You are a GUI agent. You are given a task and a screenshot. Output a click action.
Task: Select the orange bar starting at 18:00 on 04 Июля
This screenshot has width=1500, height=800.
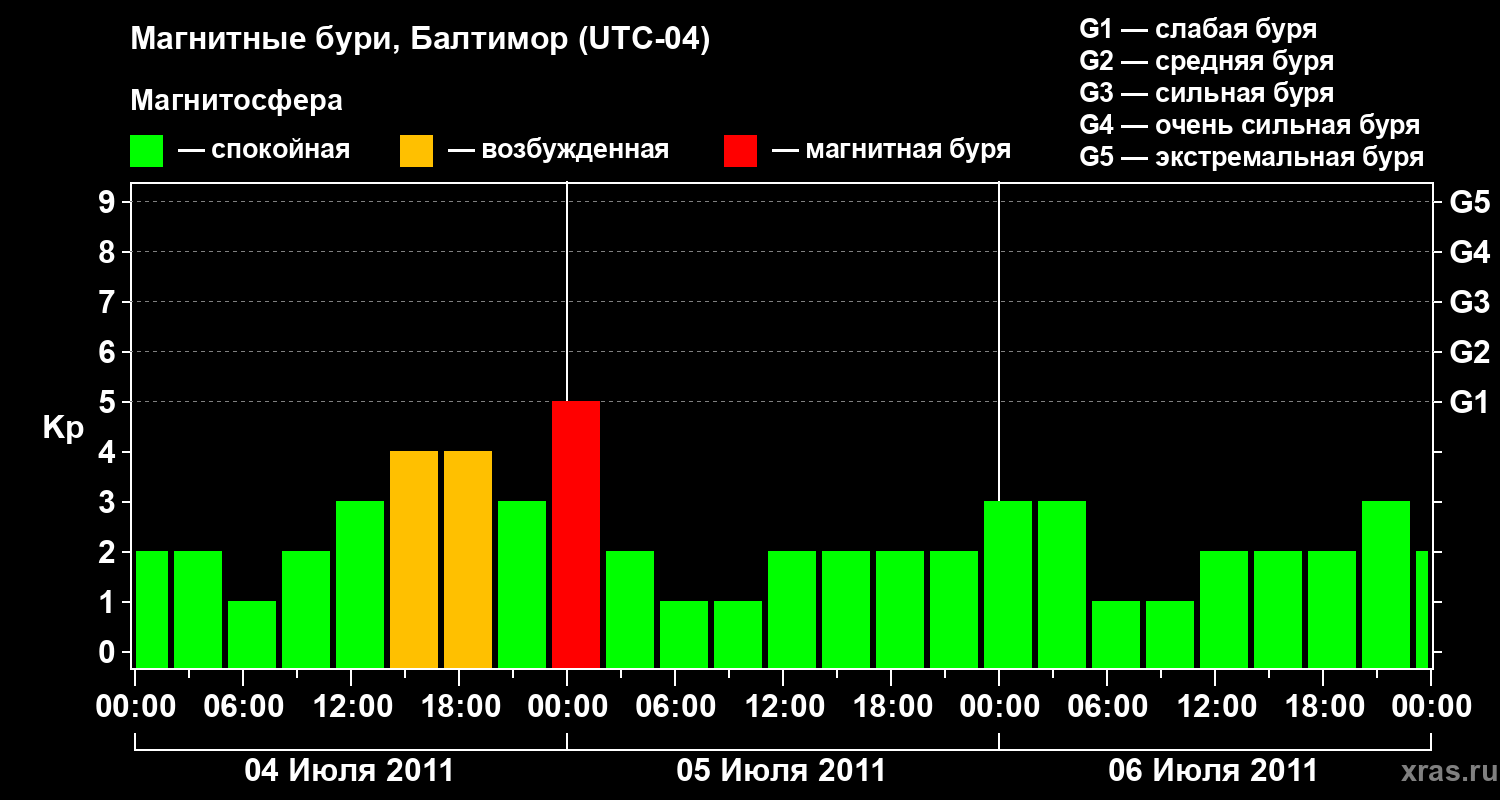(x=468, y=559)
